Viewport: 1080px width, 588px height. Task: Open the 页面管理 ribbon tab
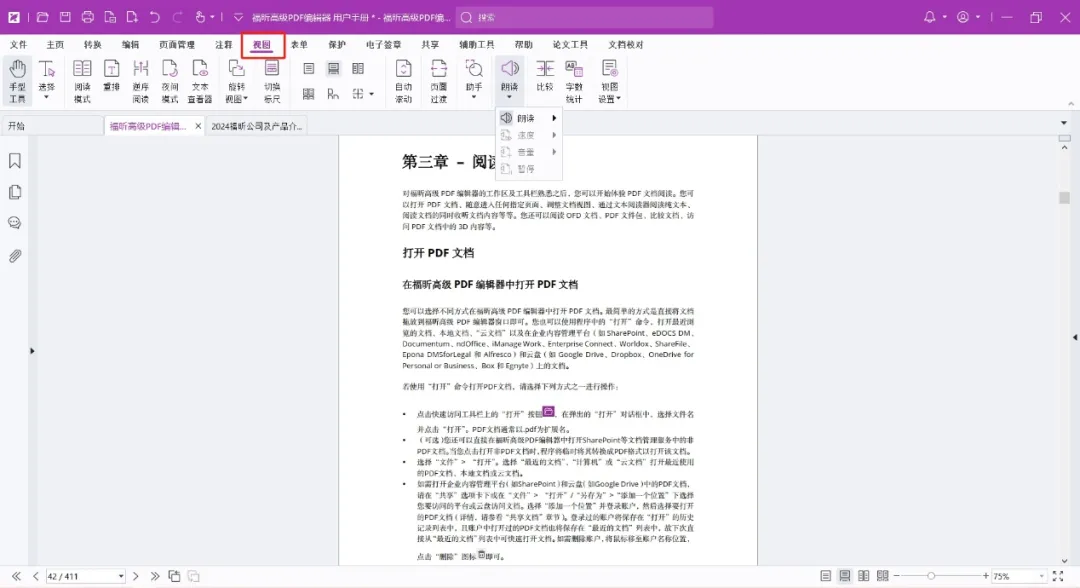coord(177,45)
